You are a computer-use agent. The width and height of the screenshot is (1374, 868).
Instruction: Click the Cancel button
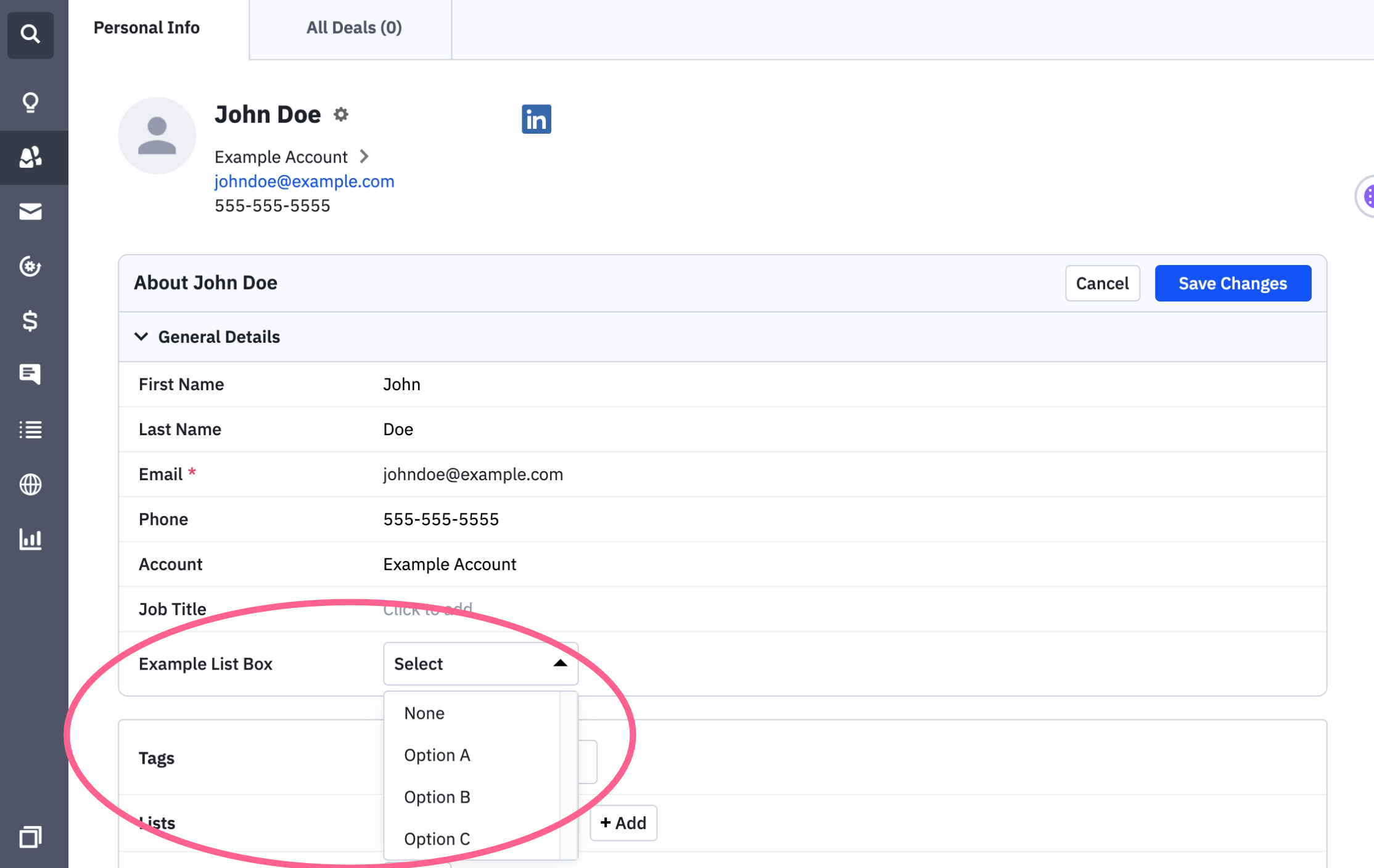click(x=1102, y=284)
